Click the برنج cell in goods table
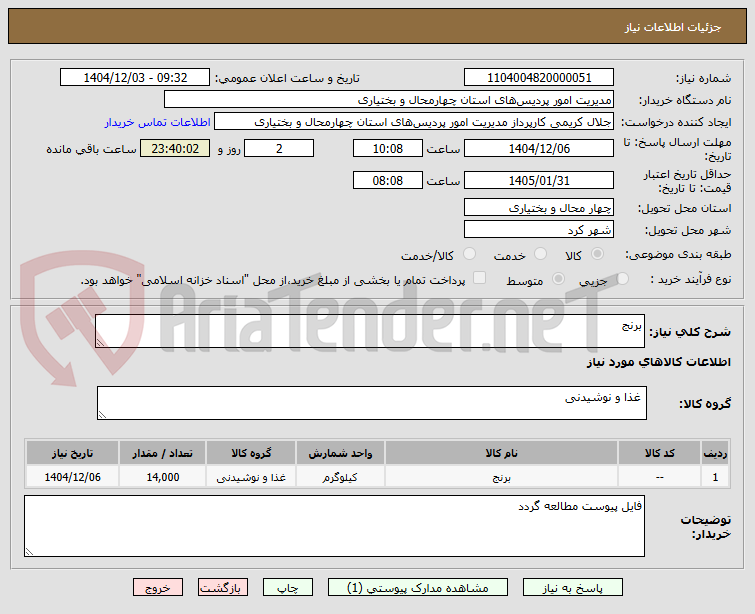 point(501,477)
